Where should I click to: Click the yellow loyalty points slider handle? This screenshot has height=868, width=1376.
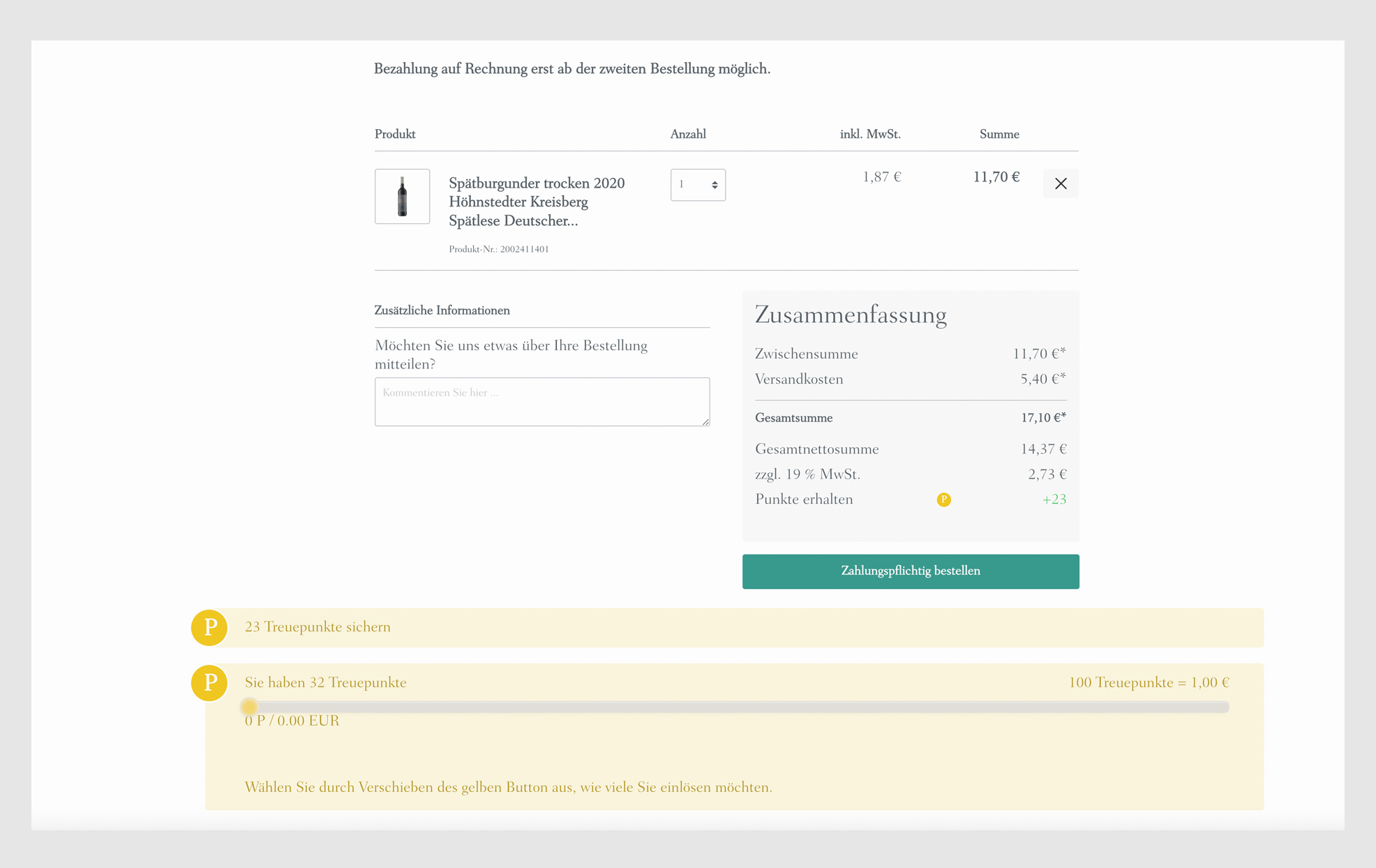coord(249,707)
